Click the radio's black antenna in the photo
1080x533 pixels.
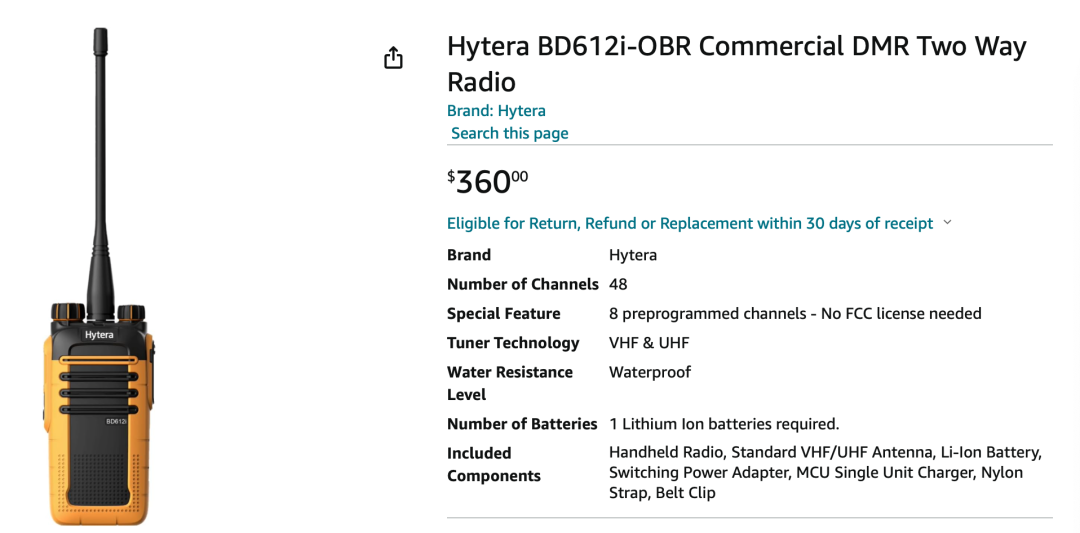coord(101,172)
